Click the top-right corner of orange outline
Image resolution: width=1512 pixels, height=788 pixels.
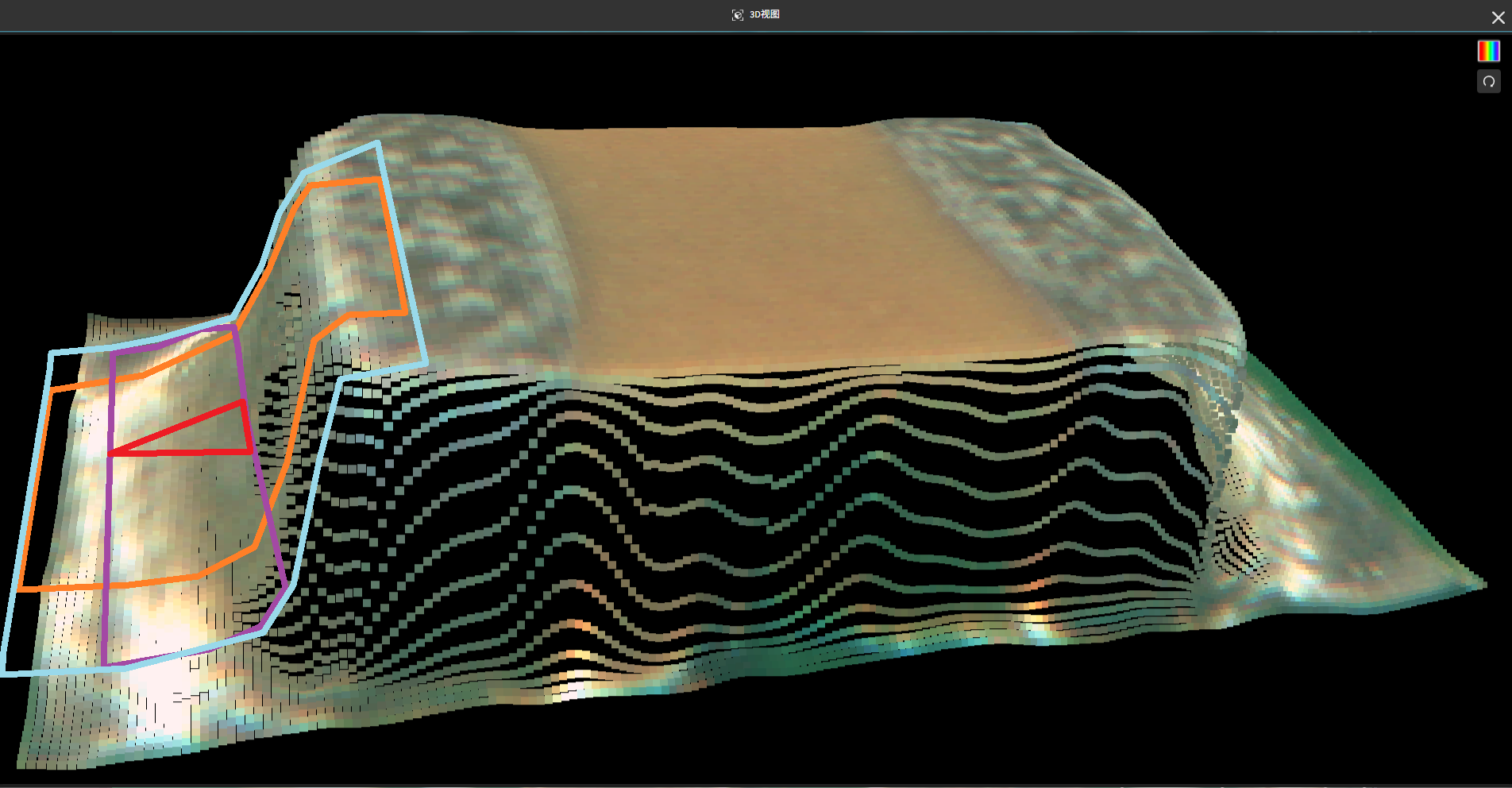(377, 180)
